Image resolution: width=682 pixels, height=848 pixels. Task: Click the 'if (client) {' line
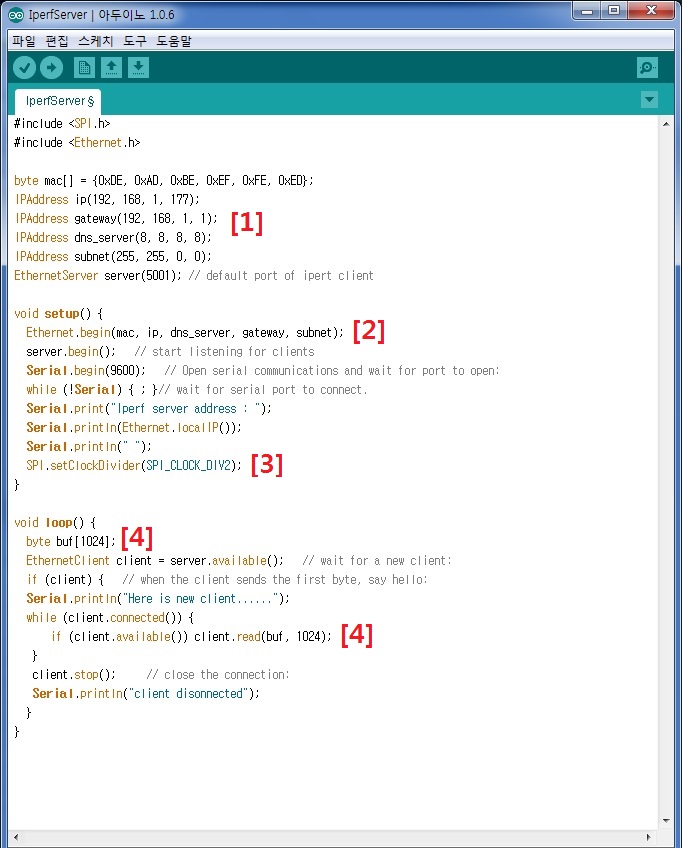click(227, 580)
